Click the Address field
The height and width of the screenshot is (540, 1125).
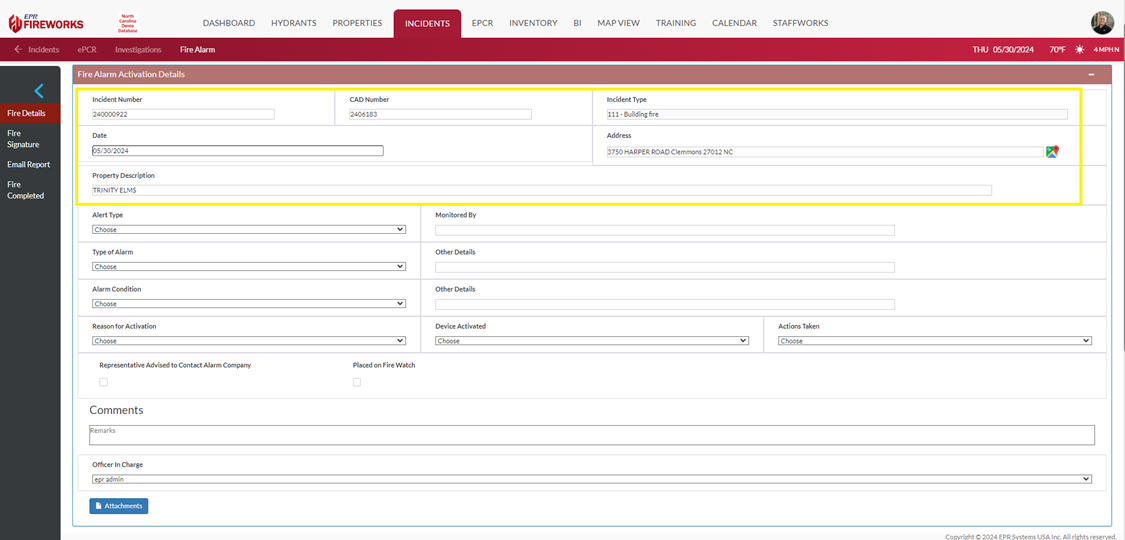(825, 151)
